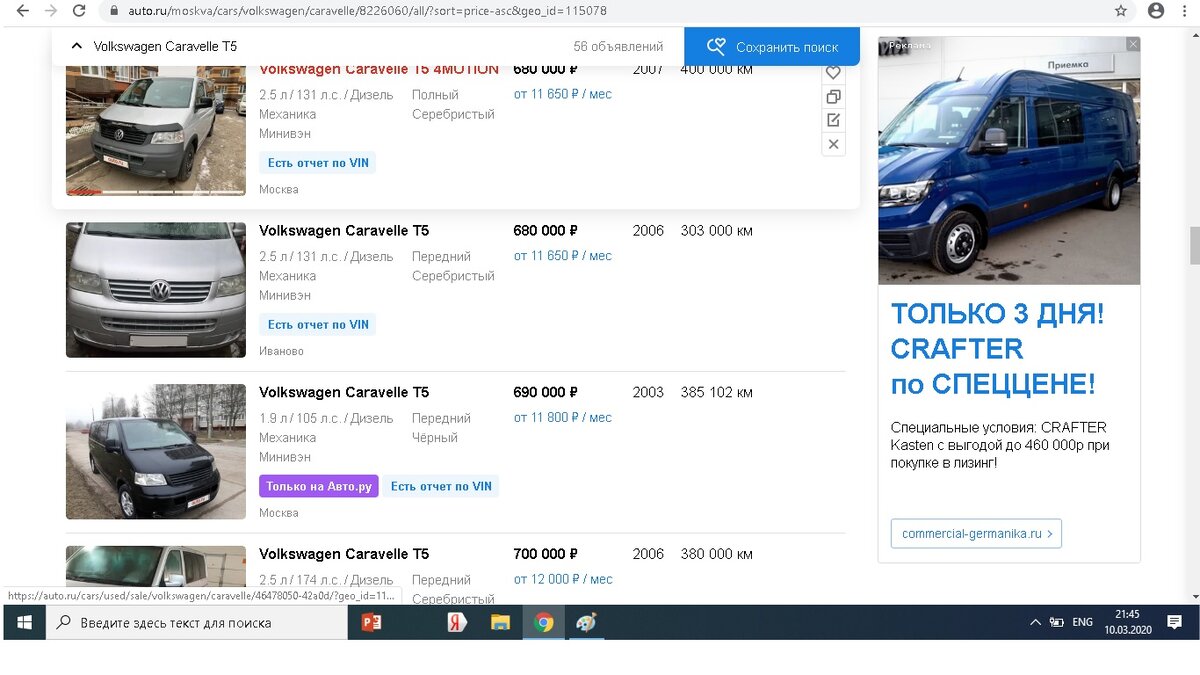Click the 1.9 л / 105 л.с. / Дизель text
This screenshot has height=675, width=1200.
pos(326,419)
